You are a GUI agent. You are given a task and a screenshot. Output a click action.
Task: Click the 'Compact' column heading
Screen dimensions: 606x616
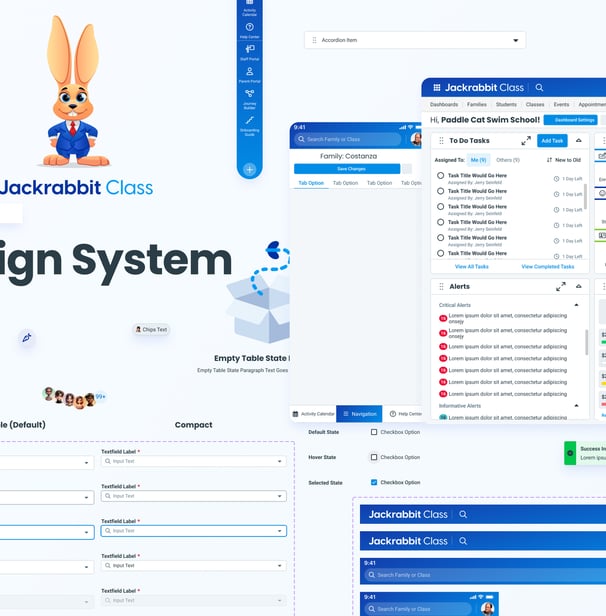[194, 425]
